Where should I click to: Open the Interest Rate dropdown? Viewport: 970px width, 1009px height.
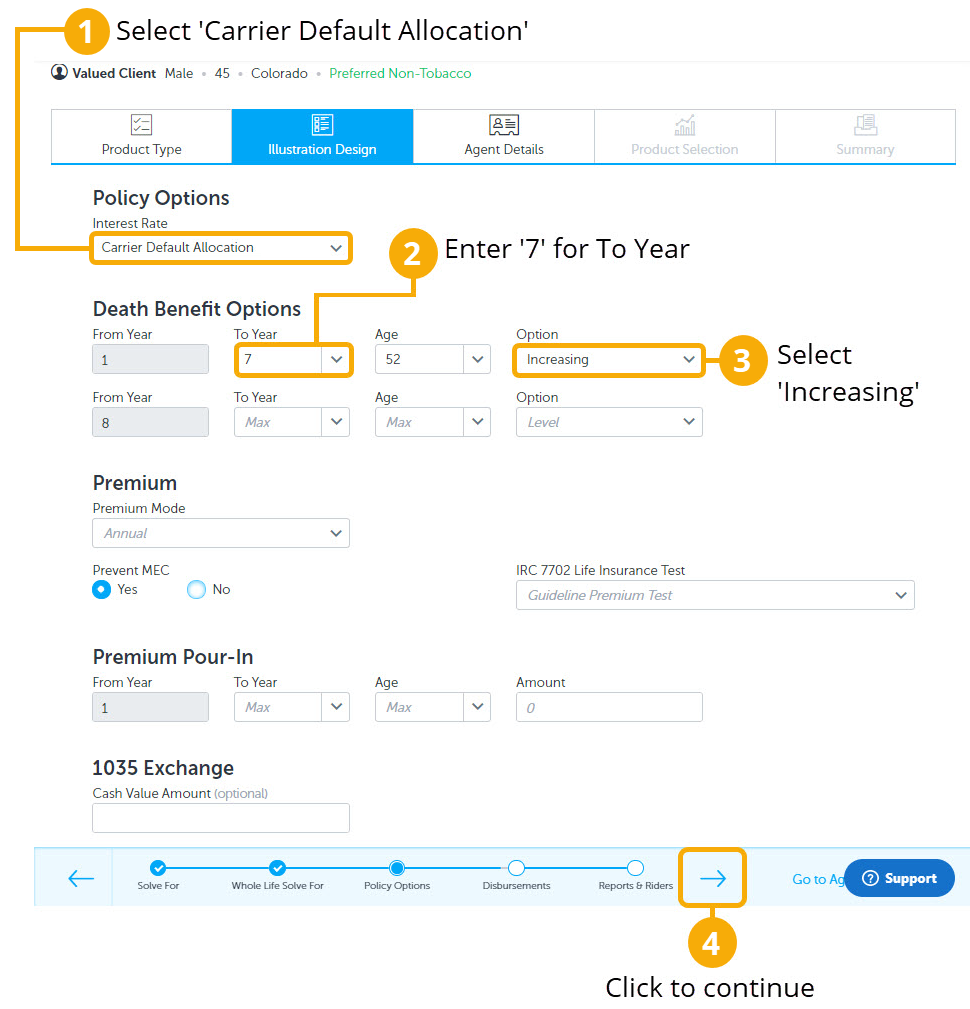pyautogui.click(x=220, y=248)
